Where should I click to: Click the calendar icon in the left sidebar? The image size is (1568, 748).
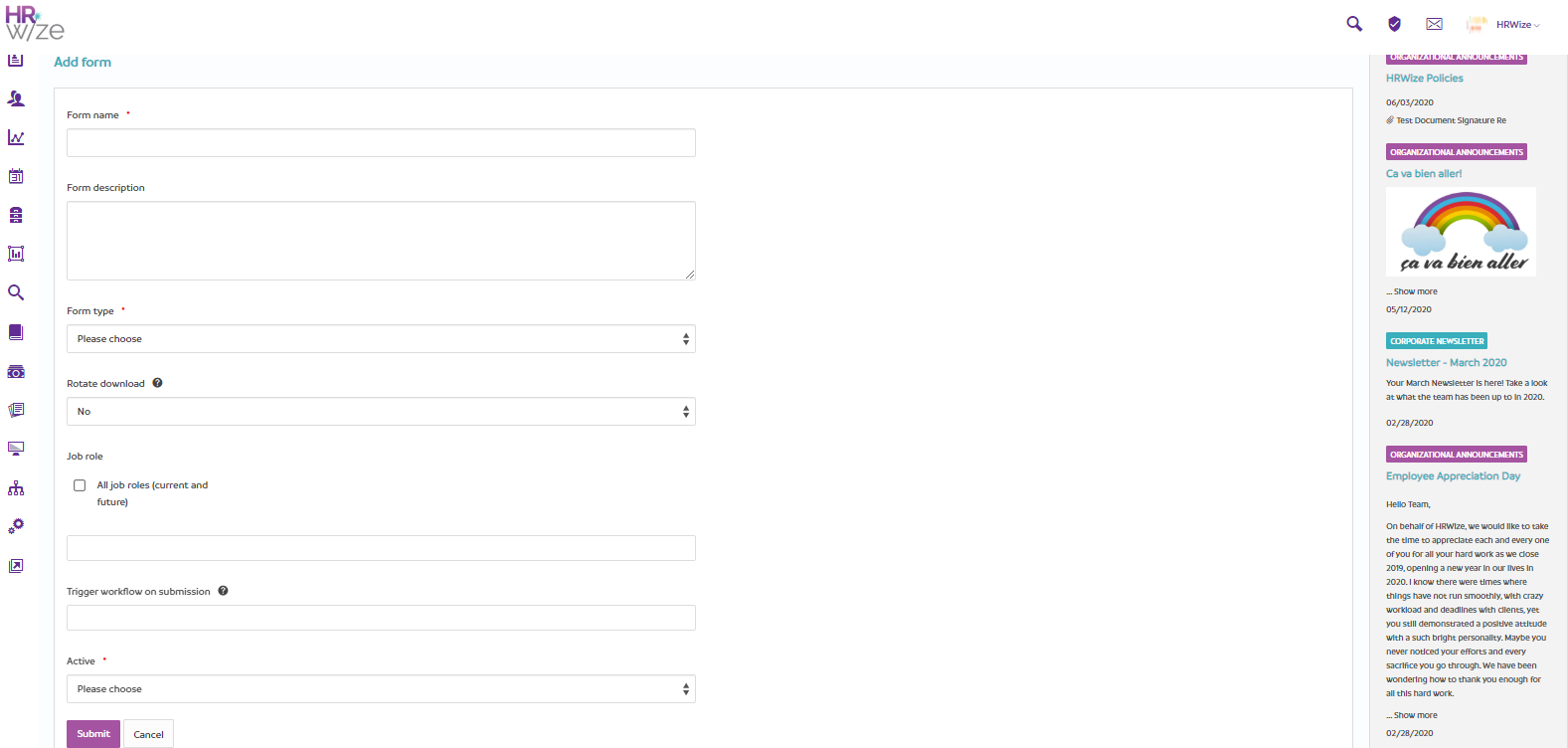15,176
